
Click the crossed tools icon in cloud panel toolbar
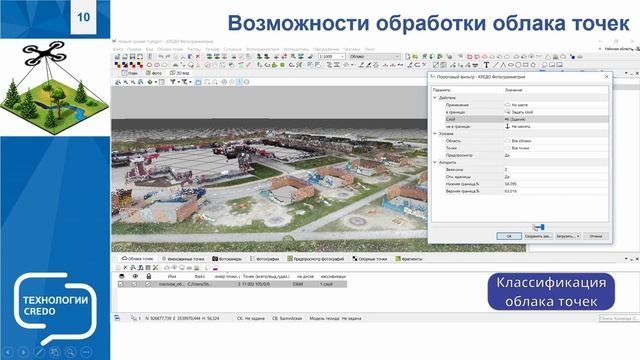[155, 268]
